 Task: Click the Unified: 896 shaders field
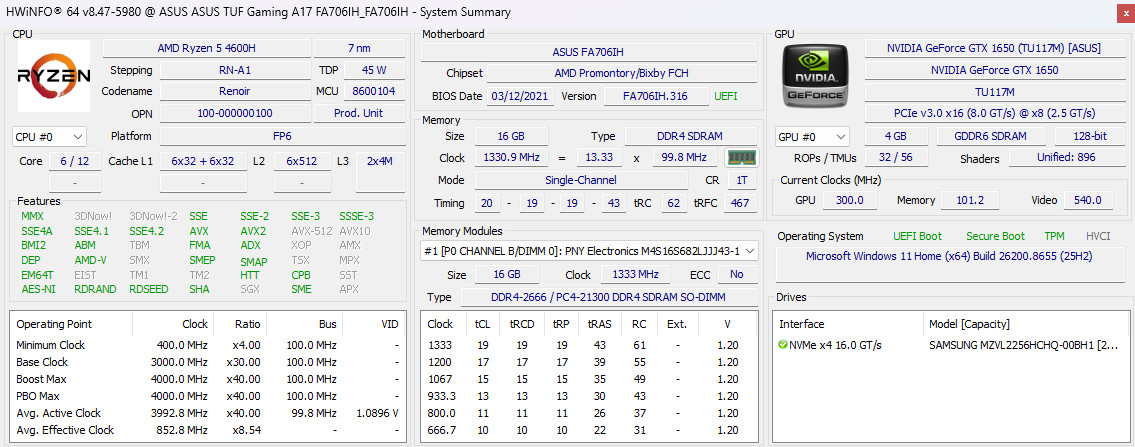click(1066, 158)
